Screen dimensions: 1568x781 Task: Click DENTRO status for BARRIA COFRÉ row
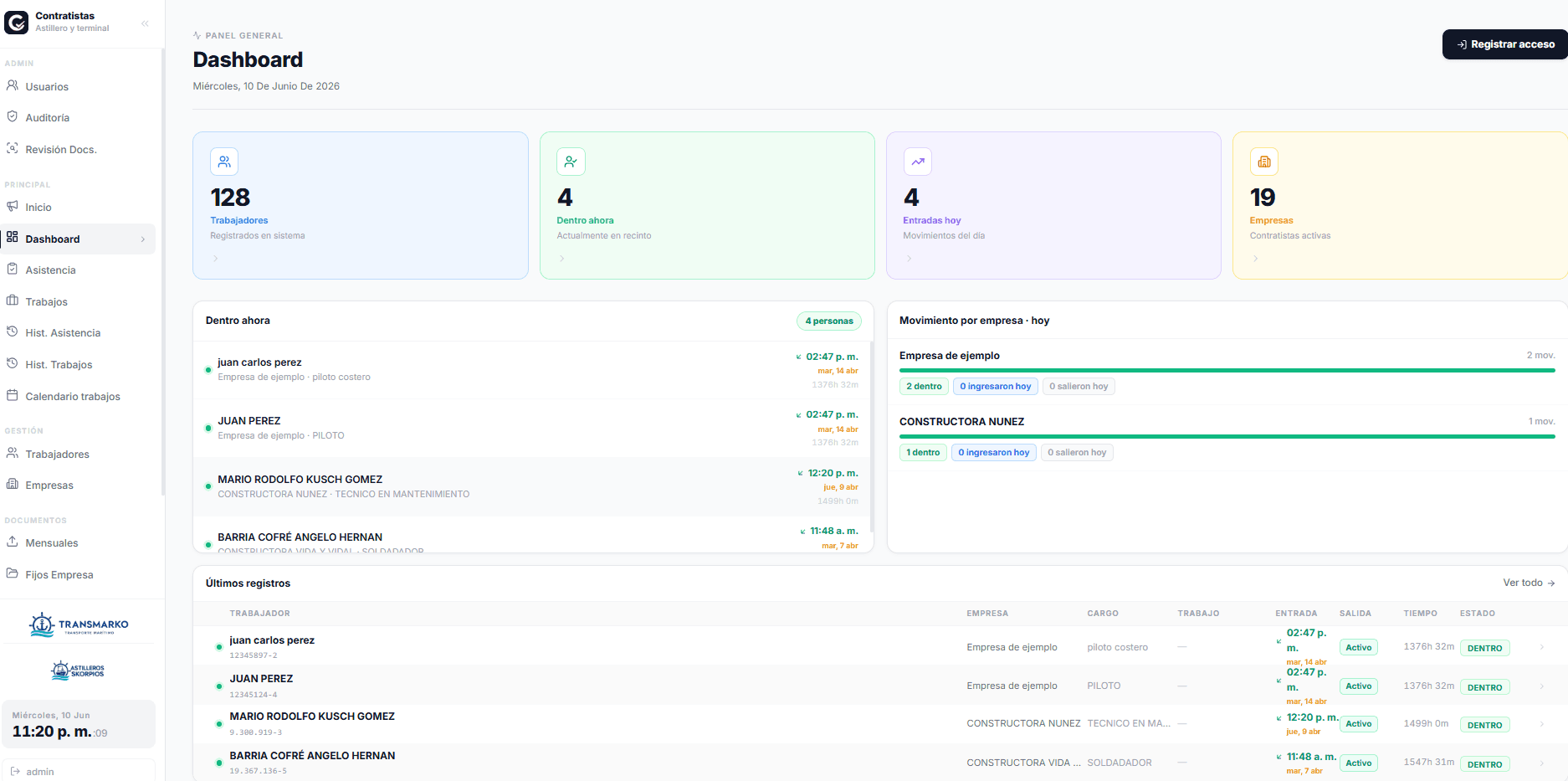coord(1484,764)
